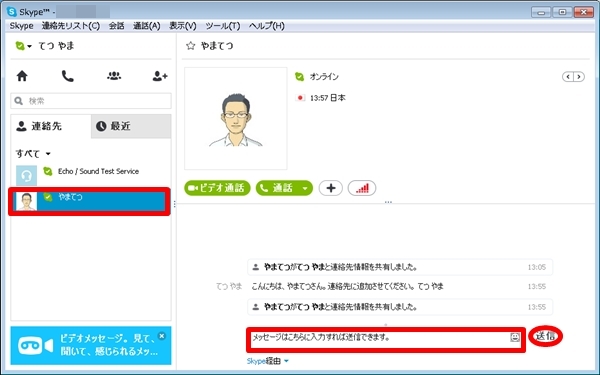Click the plus add button
The width and height of the screenshot is (600, 375).
331,188
